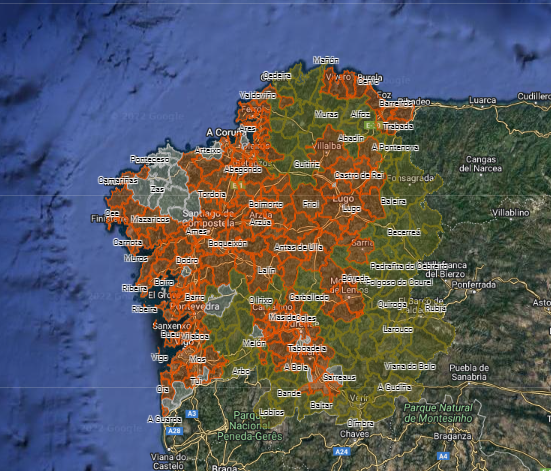
Task: Select the Camariñas coastal label
Action: pos(118,180)
